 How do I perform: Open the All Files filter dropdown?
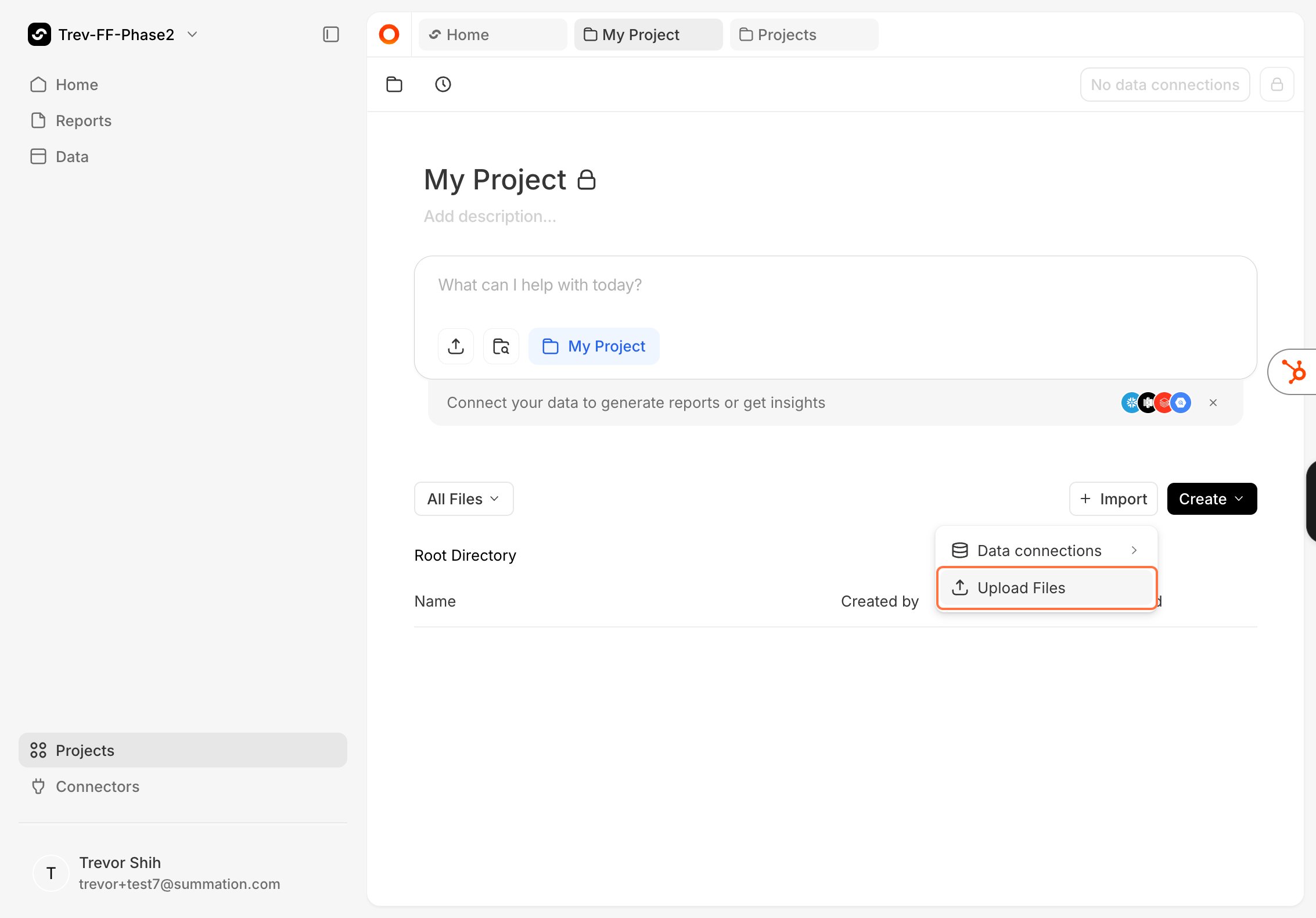coord(463,499)
